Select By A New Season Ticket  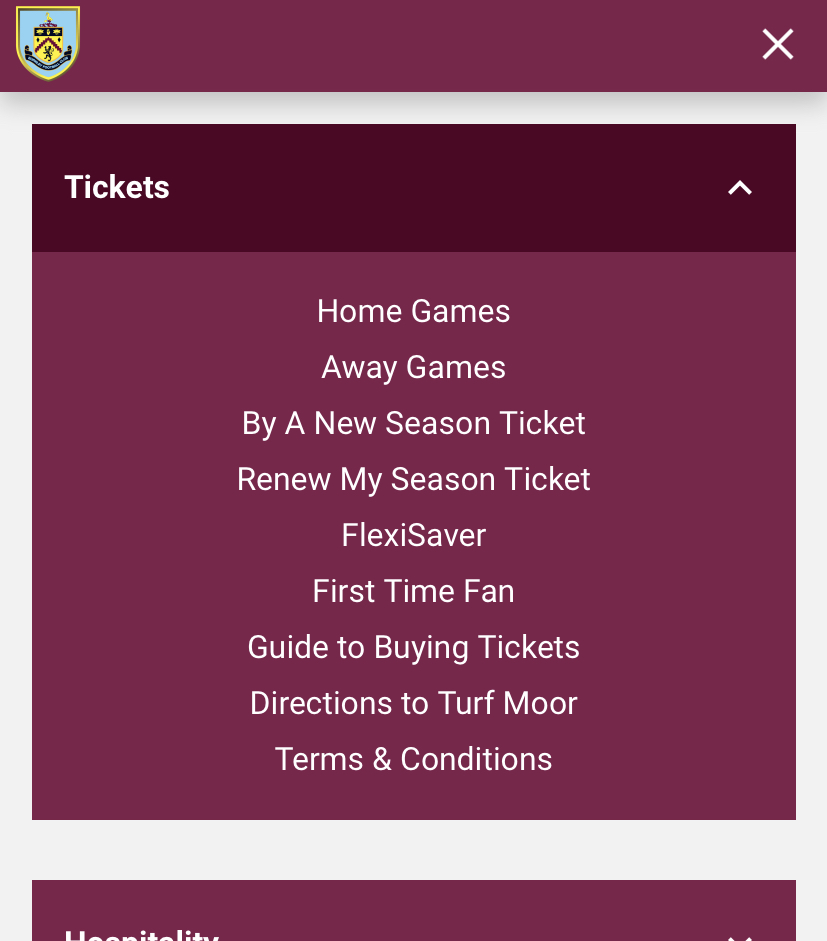pyautogui.click(x=414, y=423)
